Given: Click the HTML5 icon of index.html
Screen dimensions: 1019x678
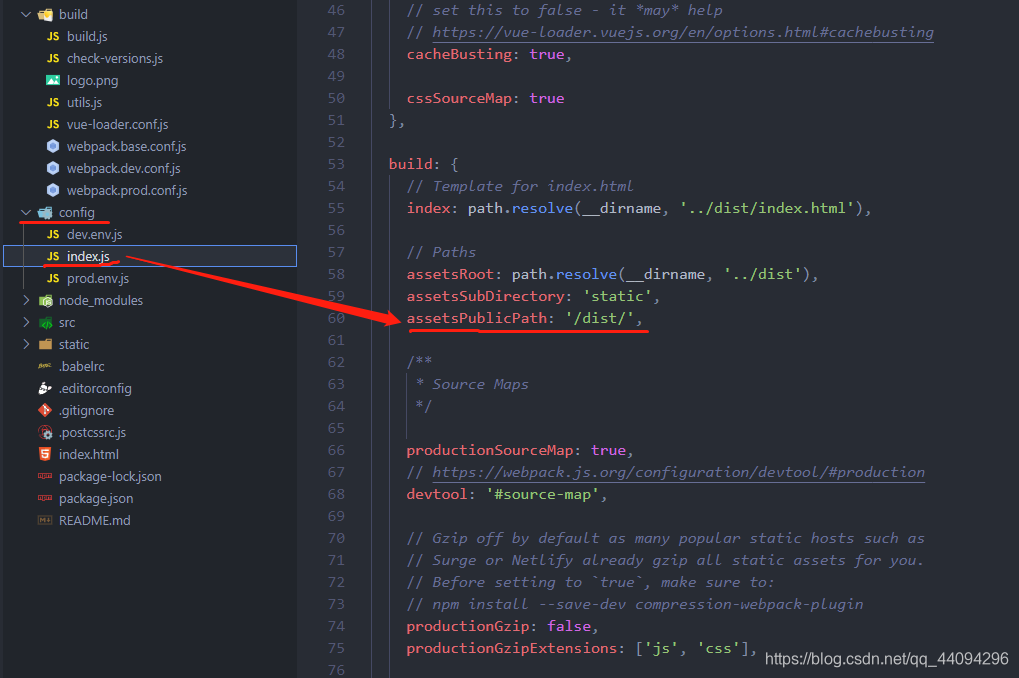Looking at the screenshot, I should pos(45,454).
